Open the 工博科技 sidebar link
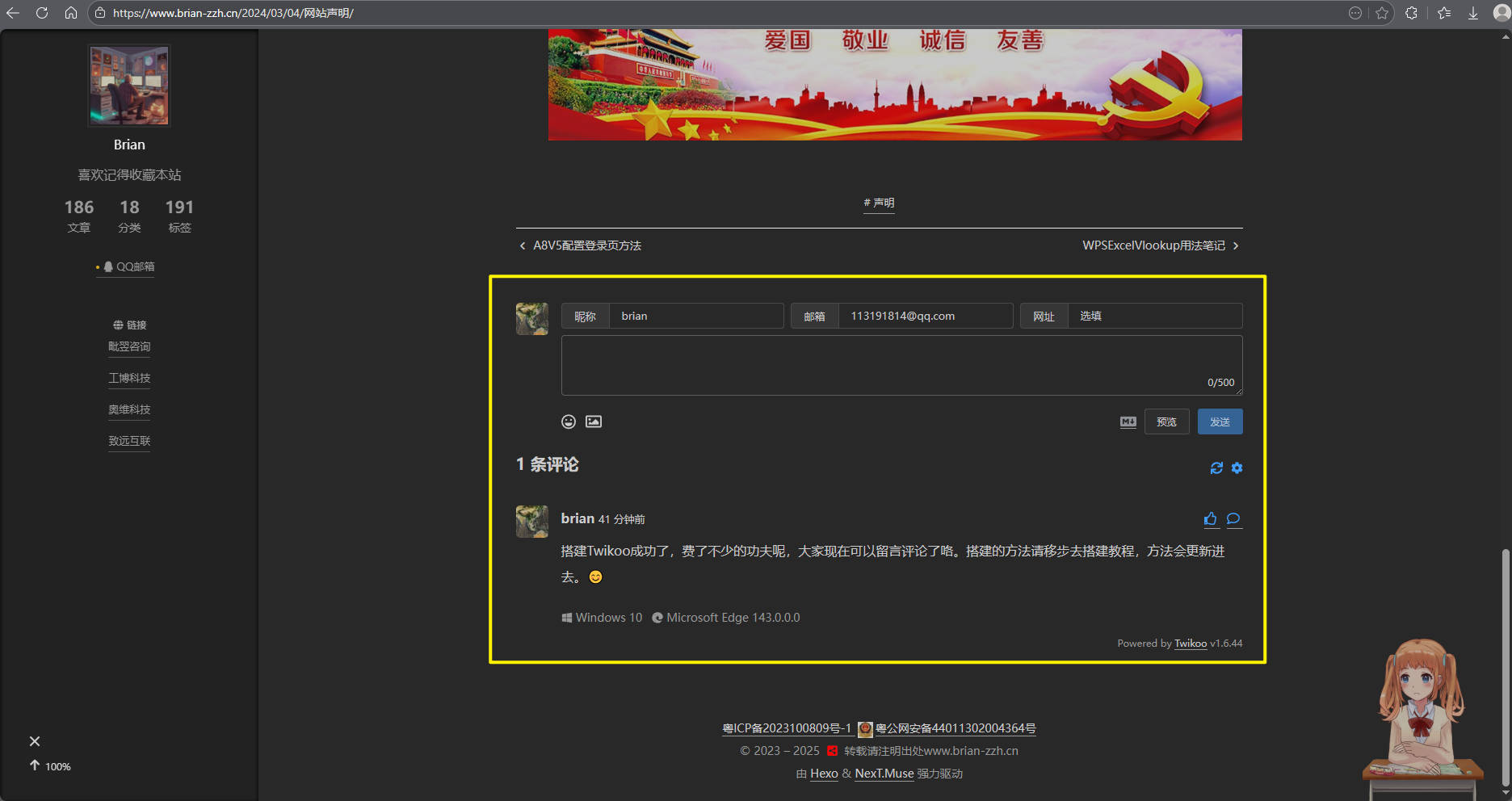1512x801 pixels. 129,378
